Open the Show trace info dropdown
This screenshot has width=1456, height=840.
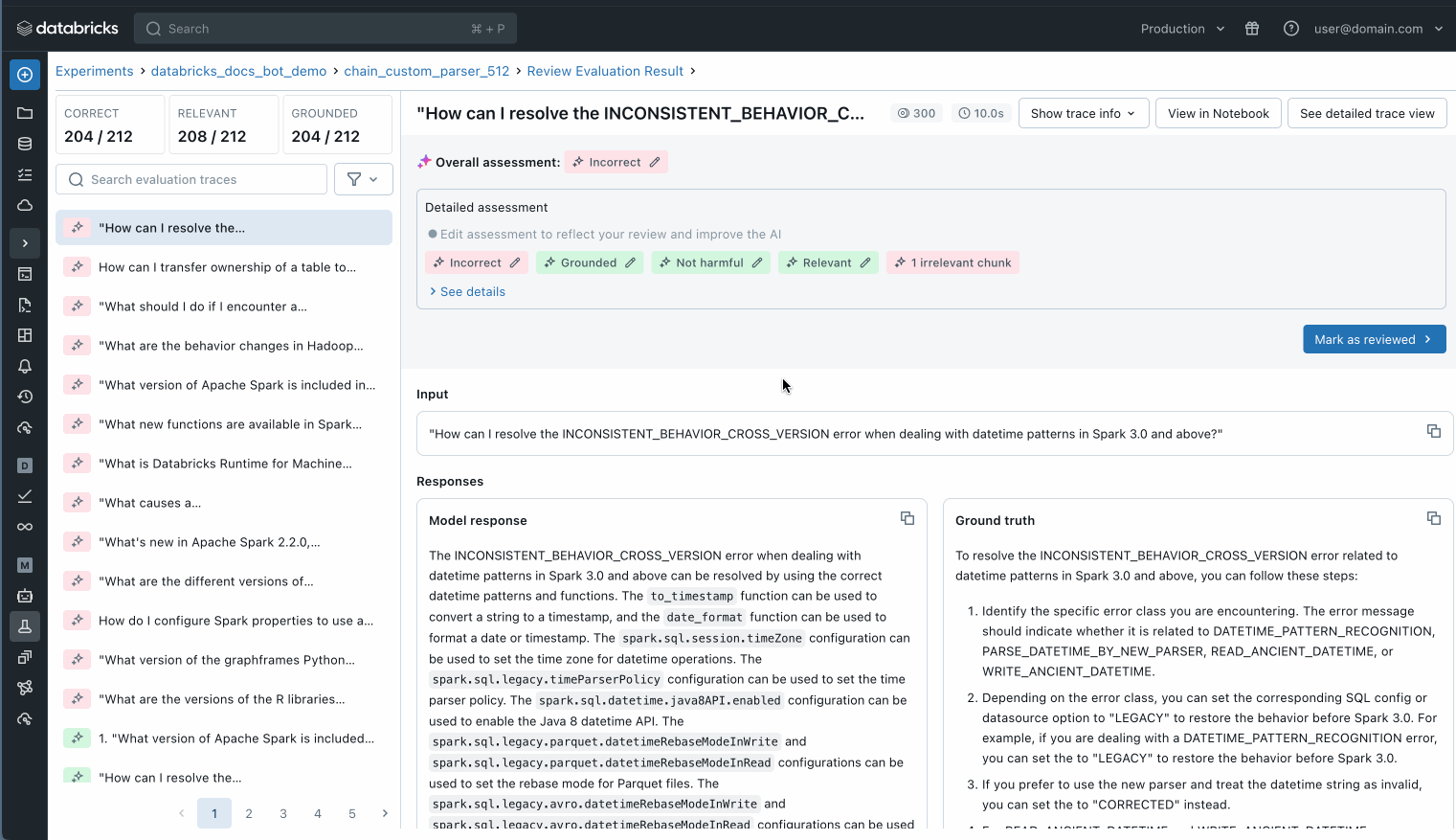tap(1083, 113)
